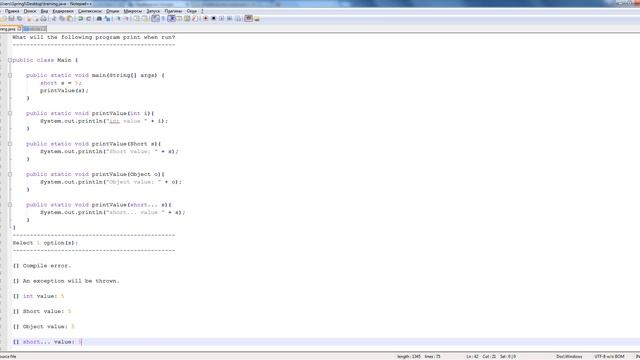Click the Playback macro icon

222,19
